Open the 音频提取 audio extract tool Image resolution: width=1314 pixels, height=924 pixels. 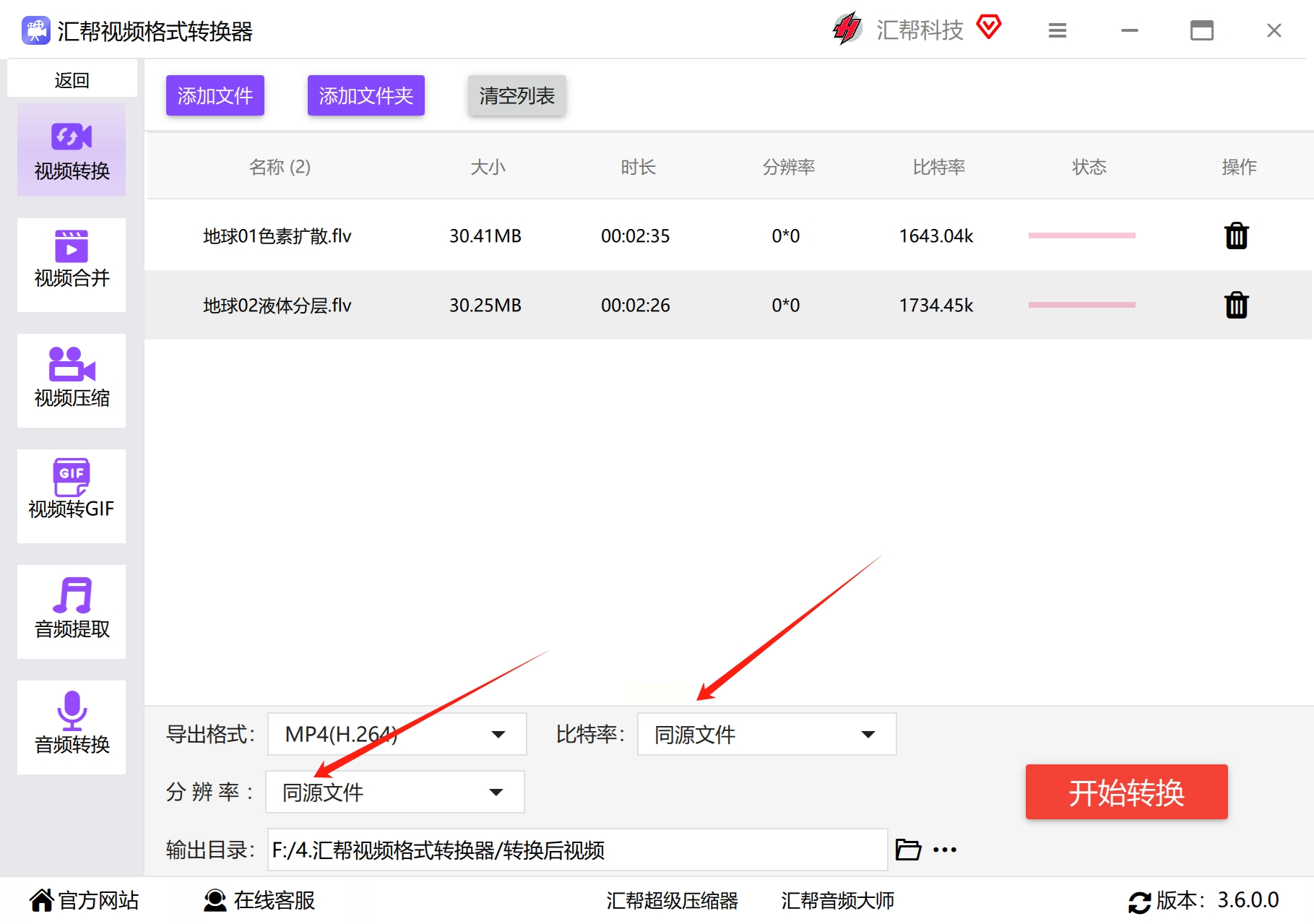tap(72, 611)
